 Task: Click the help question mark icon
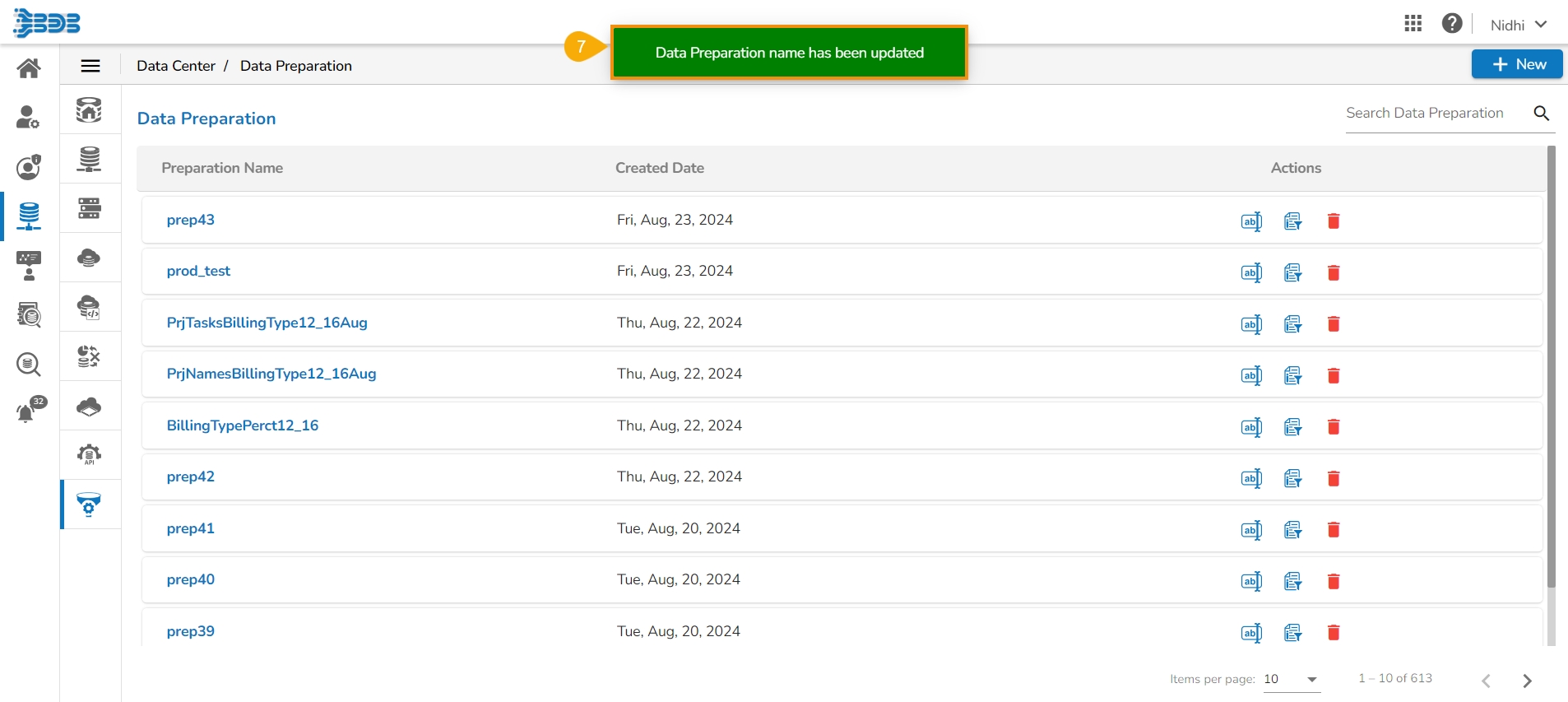tap(1452, 24)
